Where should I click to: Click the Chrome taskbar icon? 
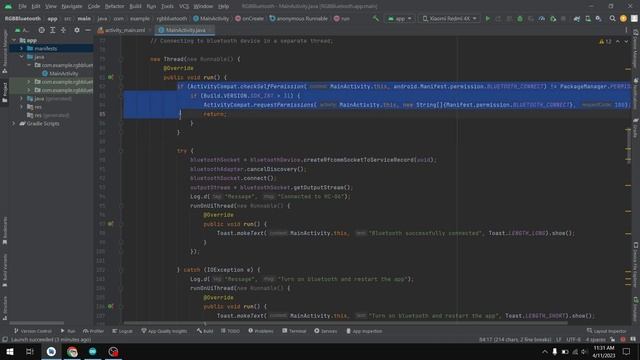coord(72,351)
